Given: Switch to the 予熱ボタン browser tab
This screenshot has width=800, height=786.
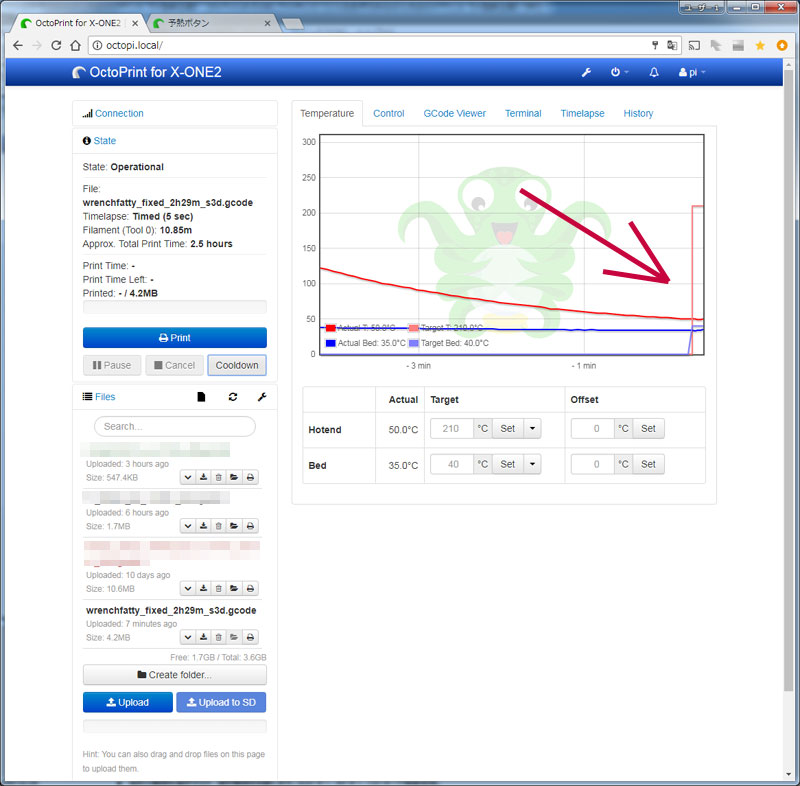Looking at the screenshot, I should 213,23.
